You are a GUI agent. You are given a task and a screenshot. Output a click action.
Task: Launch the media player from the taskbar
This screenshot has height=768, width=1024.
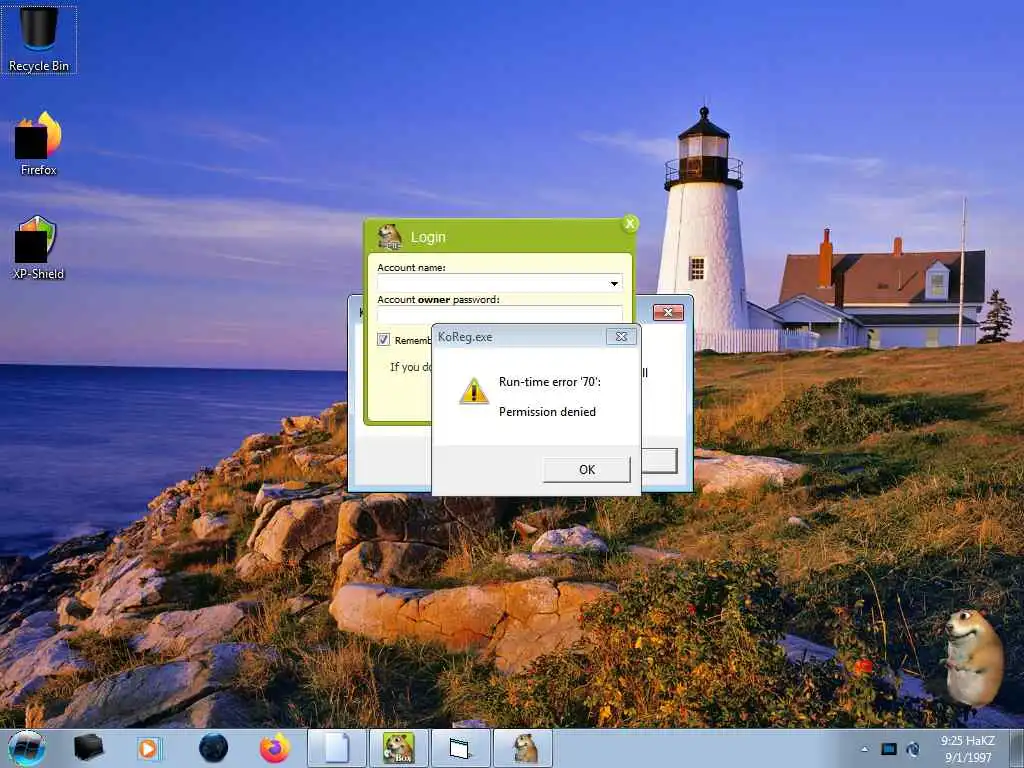(148, 748)
